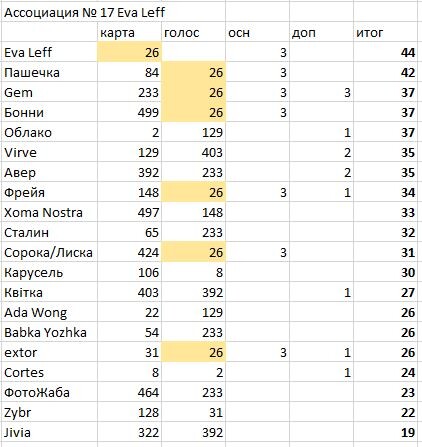Image resolution: width=422 pixels, height=447 pixels.
Task: Select ФотоЖаба's карта value 464
Action: coord(129,392)
